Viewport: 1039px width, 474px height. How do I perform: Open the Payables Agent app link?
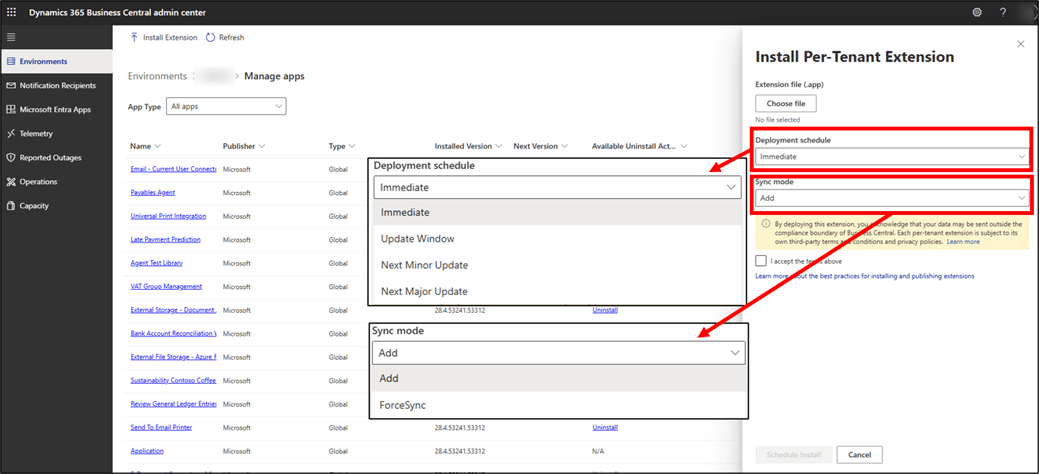click(152, 192)
